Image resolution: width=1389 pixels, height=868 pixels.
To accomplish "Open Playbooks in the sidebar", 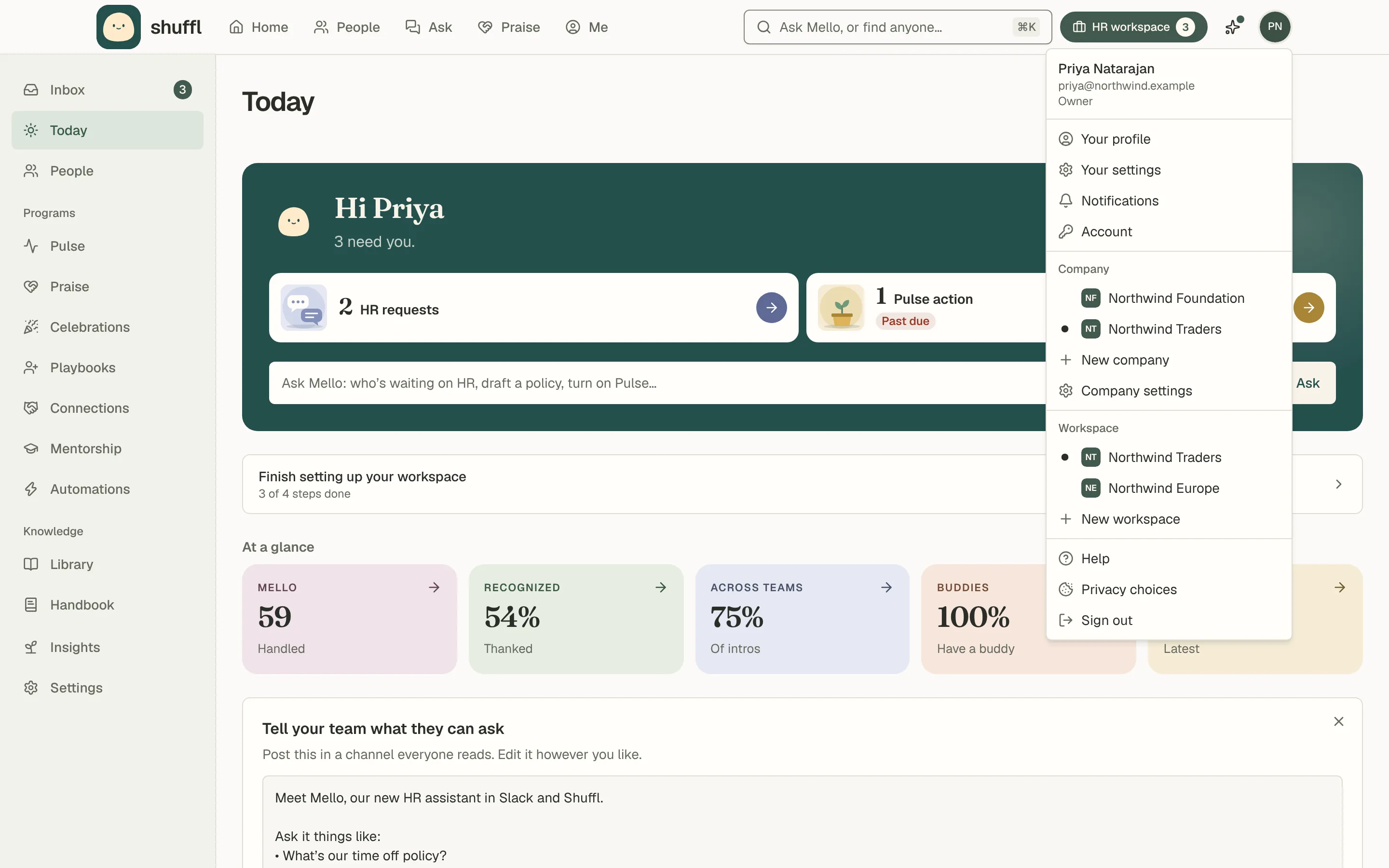I will 108,367.
